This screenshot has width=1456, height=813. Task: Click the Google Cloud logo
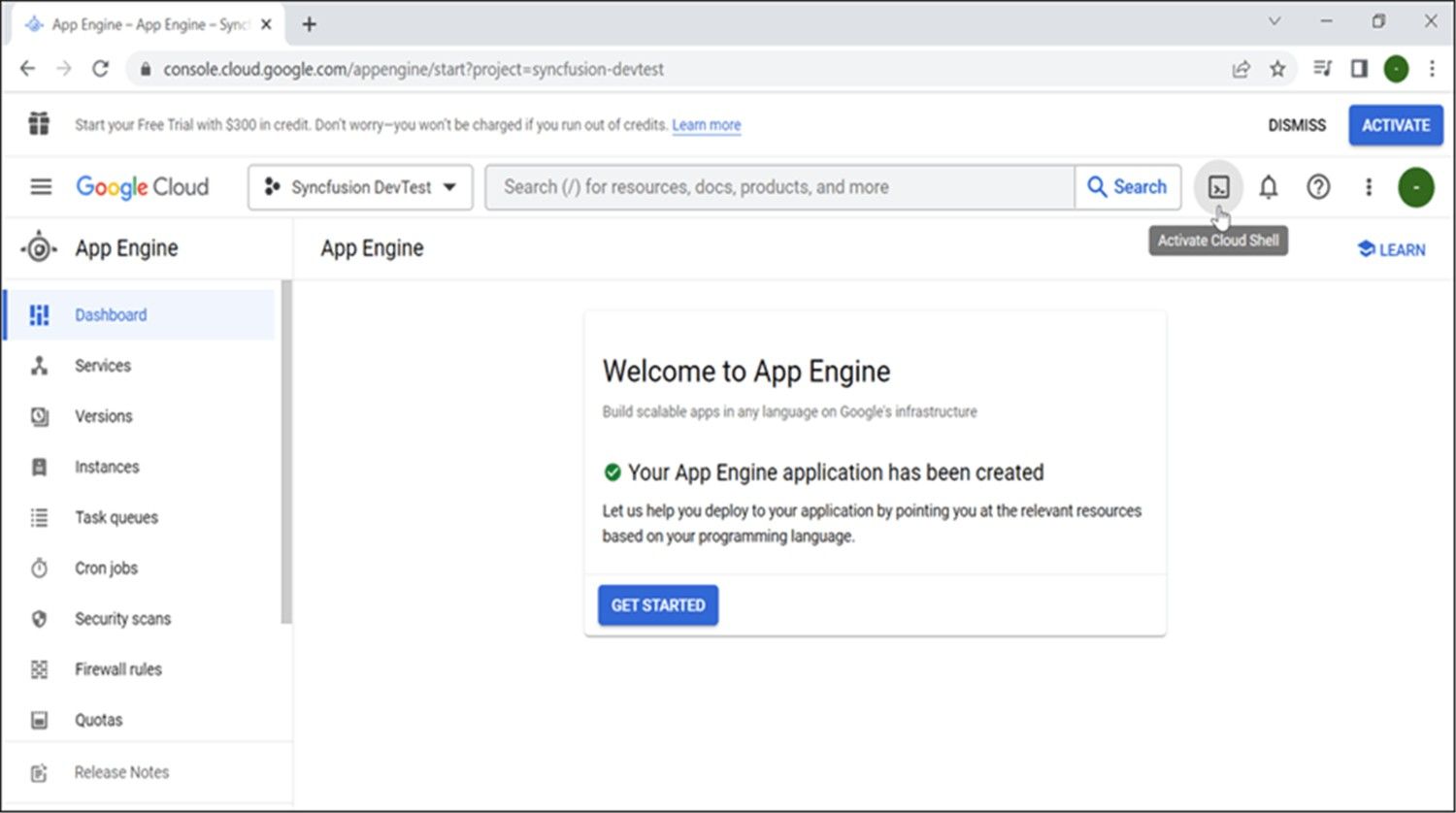click(x=143, y=186)
